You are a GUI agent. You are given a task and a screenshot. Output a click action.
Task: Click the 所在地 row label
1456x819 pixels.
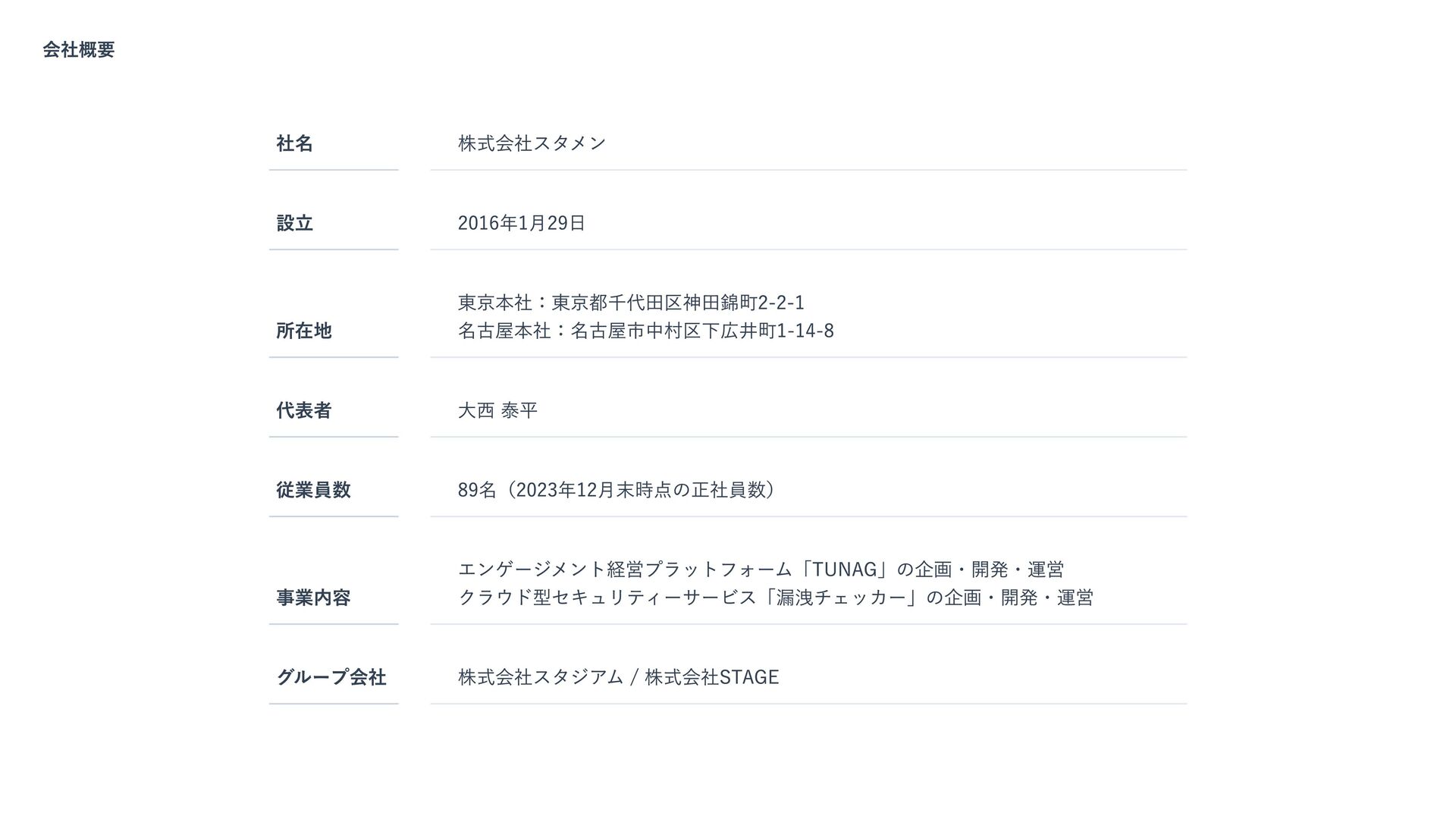[303, 331]
